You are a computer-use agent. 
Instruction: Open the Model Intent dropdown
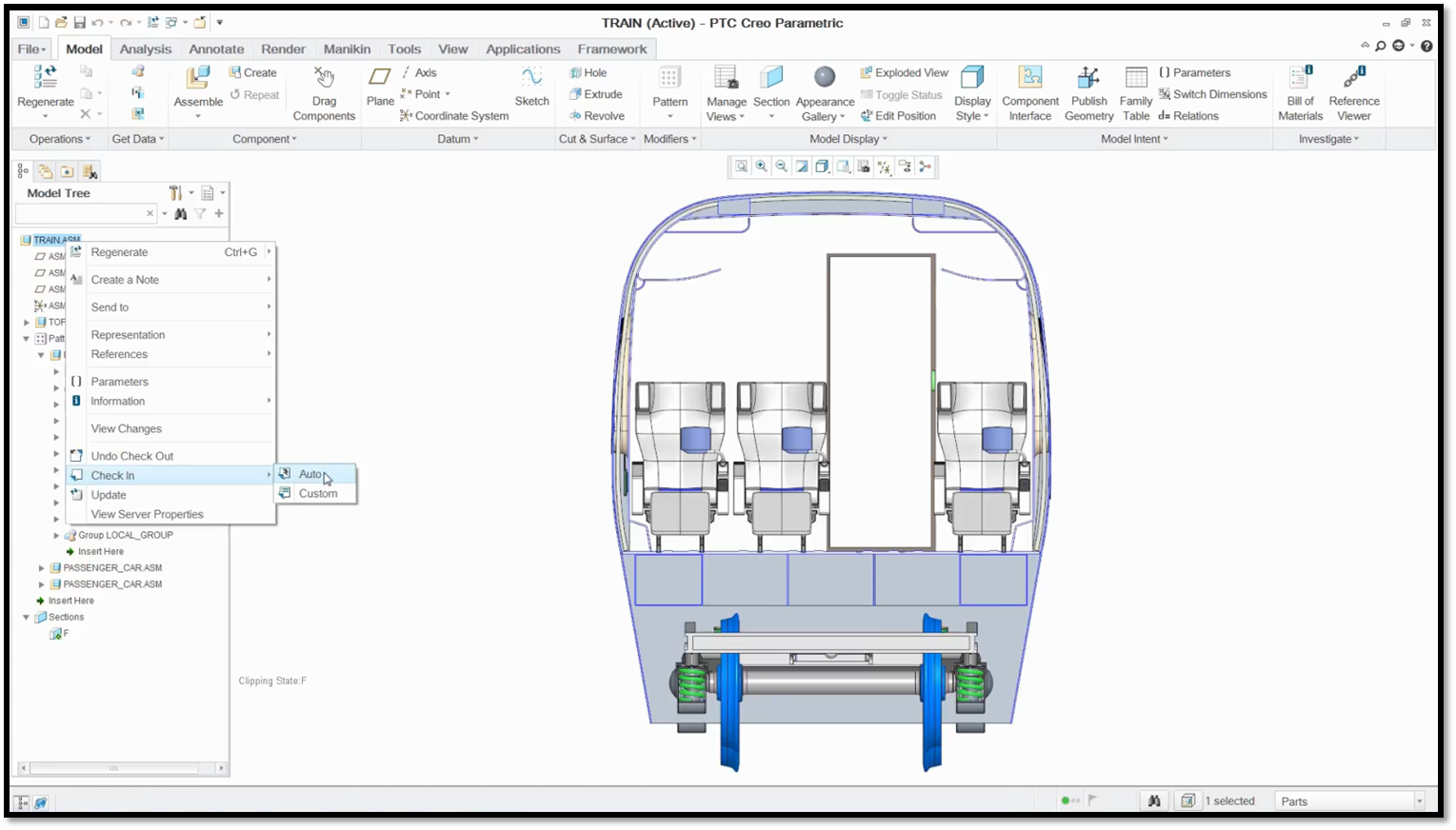tap(1134, 139)
